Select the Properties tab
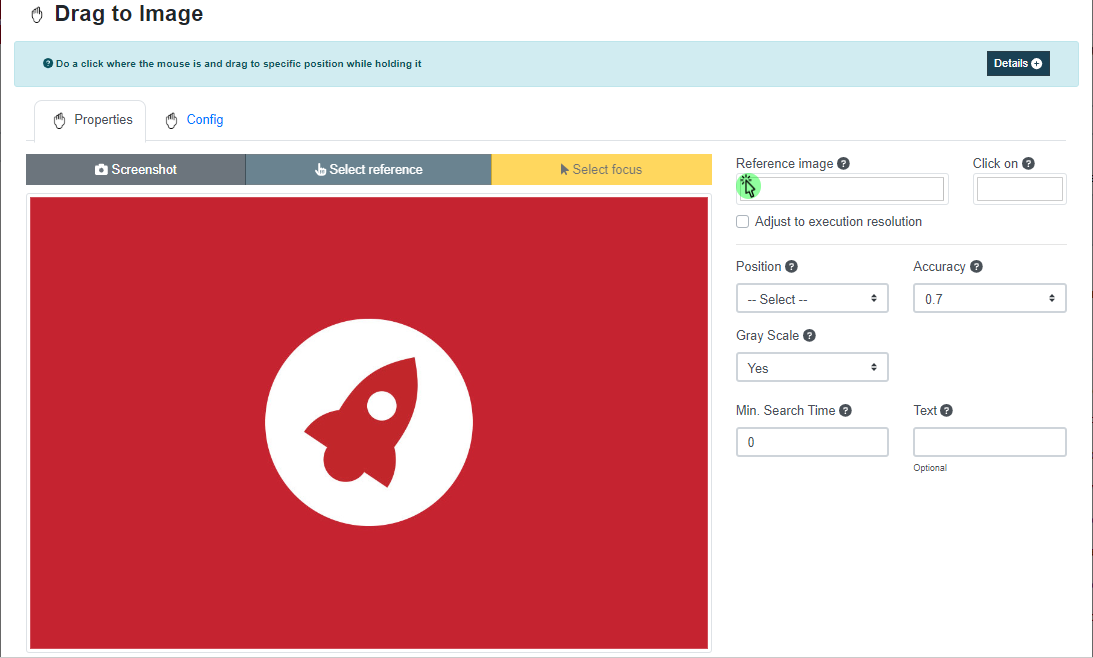 [x=90, y=119]
